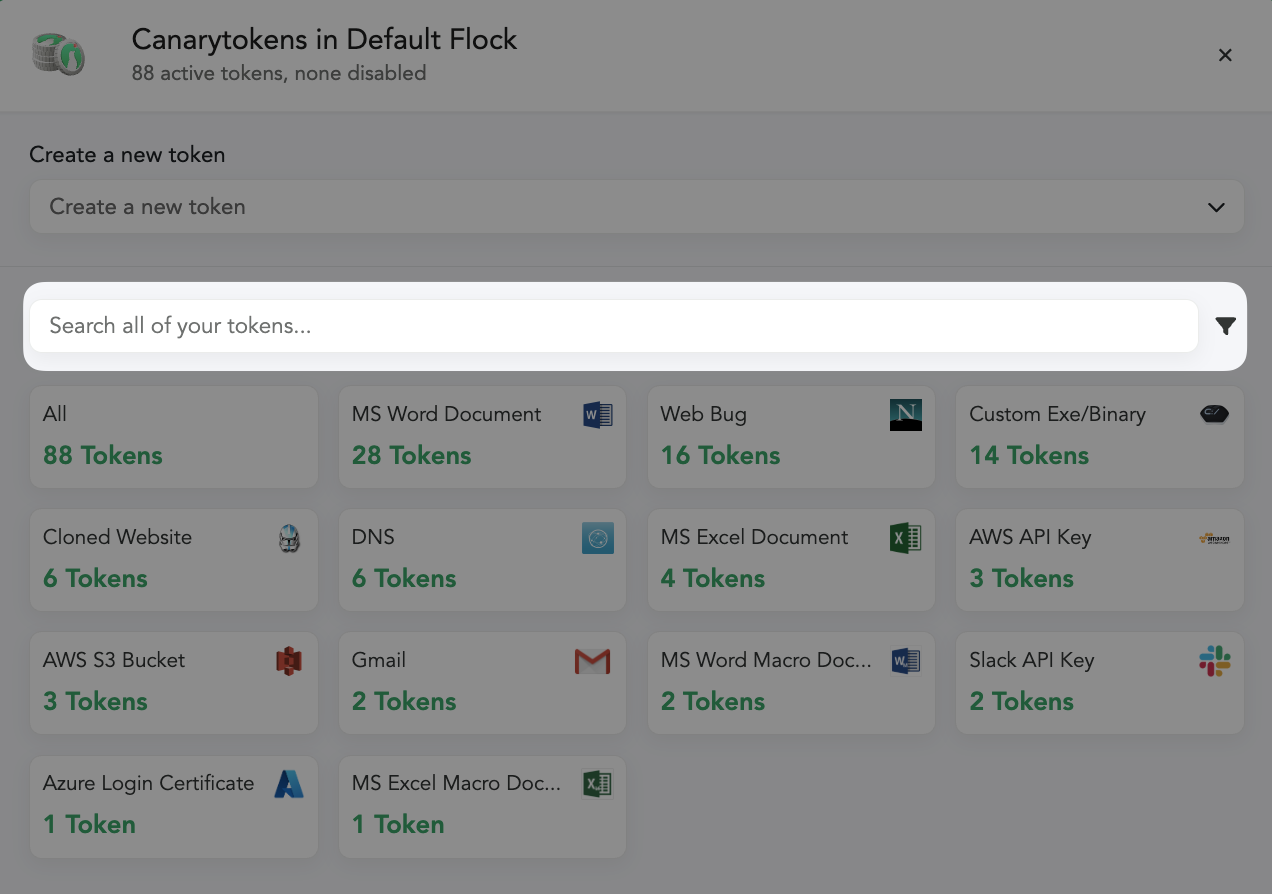Focus the Search all of your tokens field
Image resolution: width=1272 pixels, height=894 pixels.
(x=614, y=326)
